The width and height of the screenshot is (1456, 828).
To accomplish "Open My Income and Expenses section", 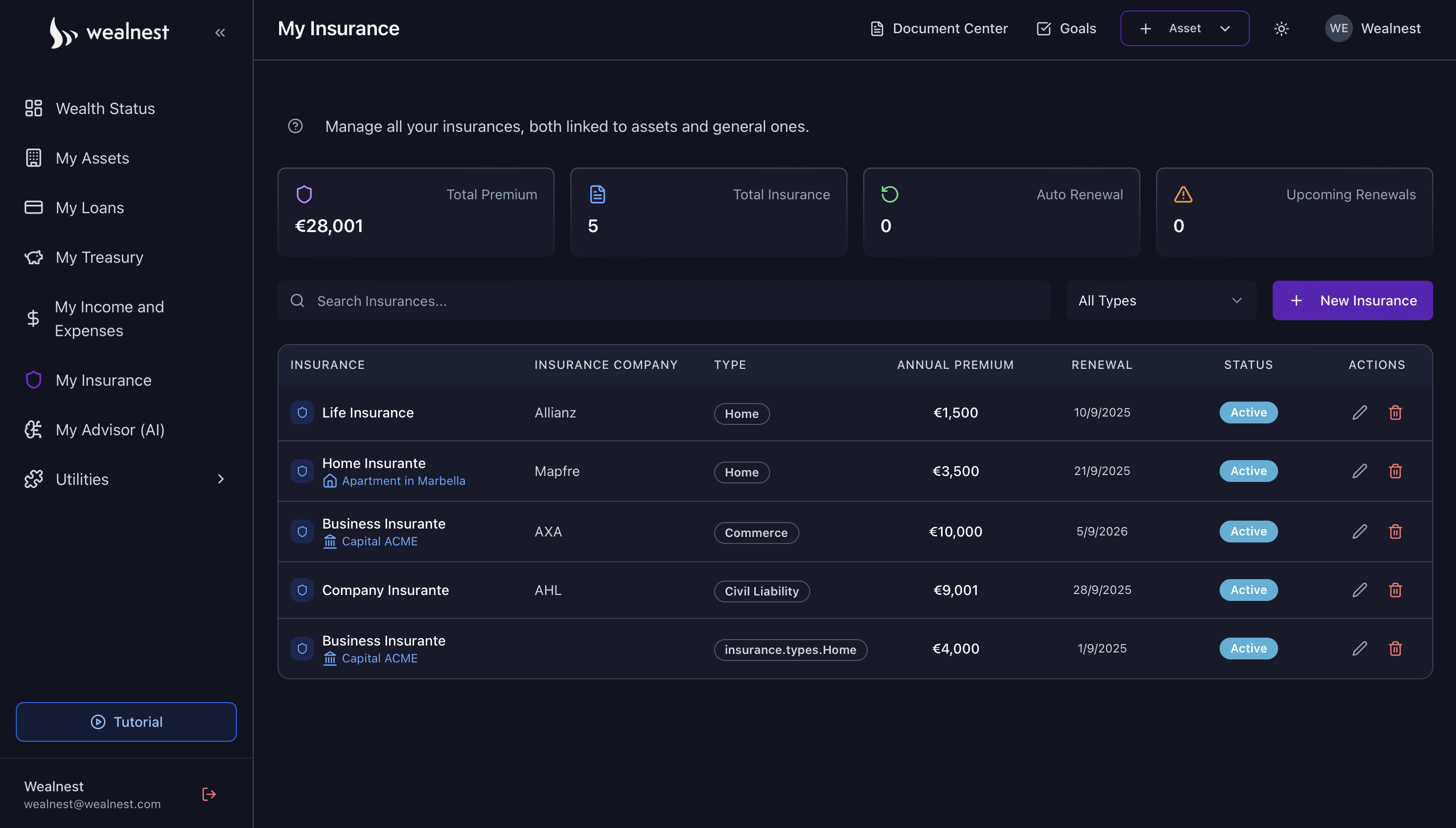I will coord(110,318).
